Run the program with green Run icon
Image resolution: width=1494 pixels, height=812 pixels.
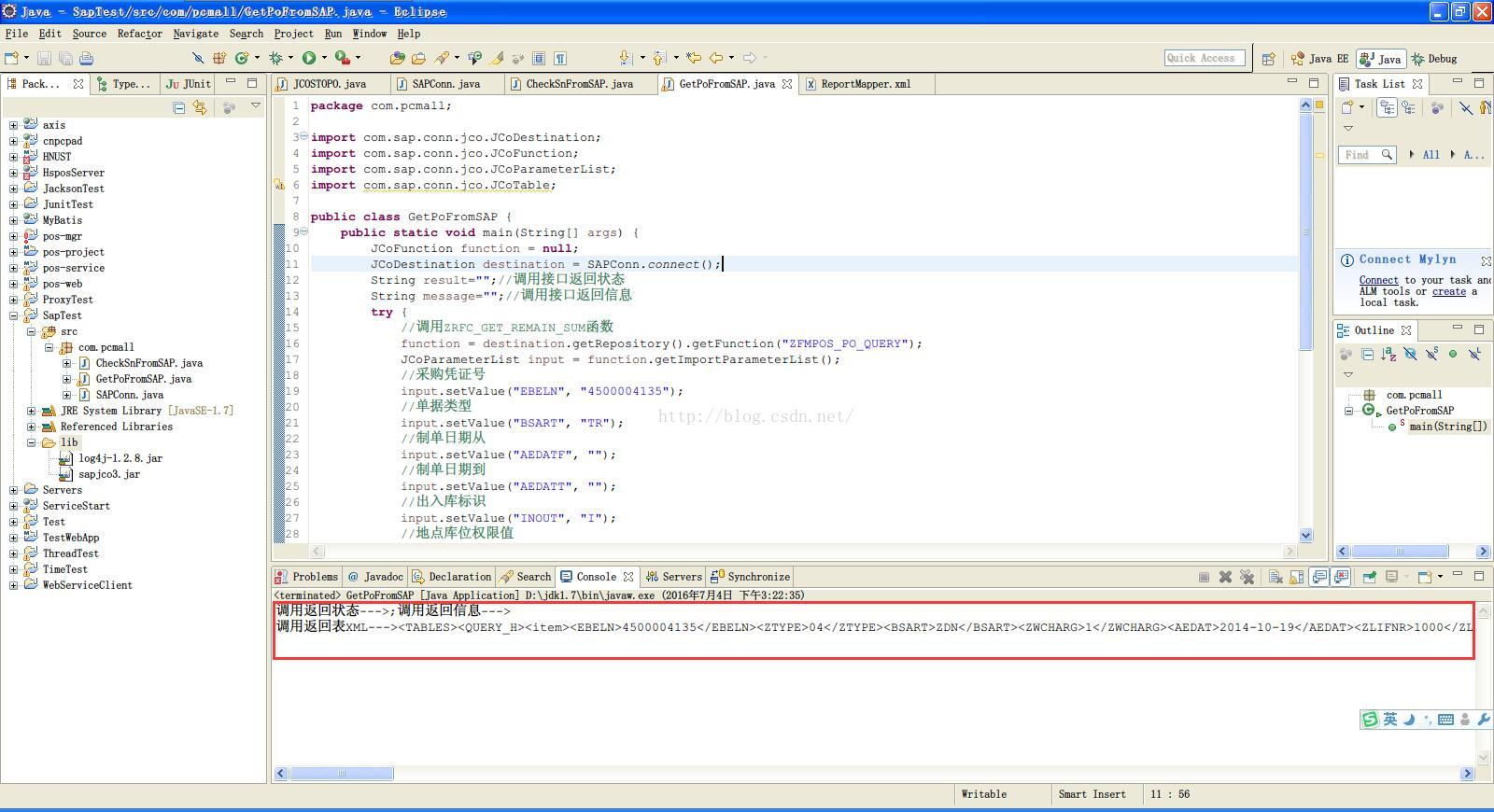(x=309, y=58)
